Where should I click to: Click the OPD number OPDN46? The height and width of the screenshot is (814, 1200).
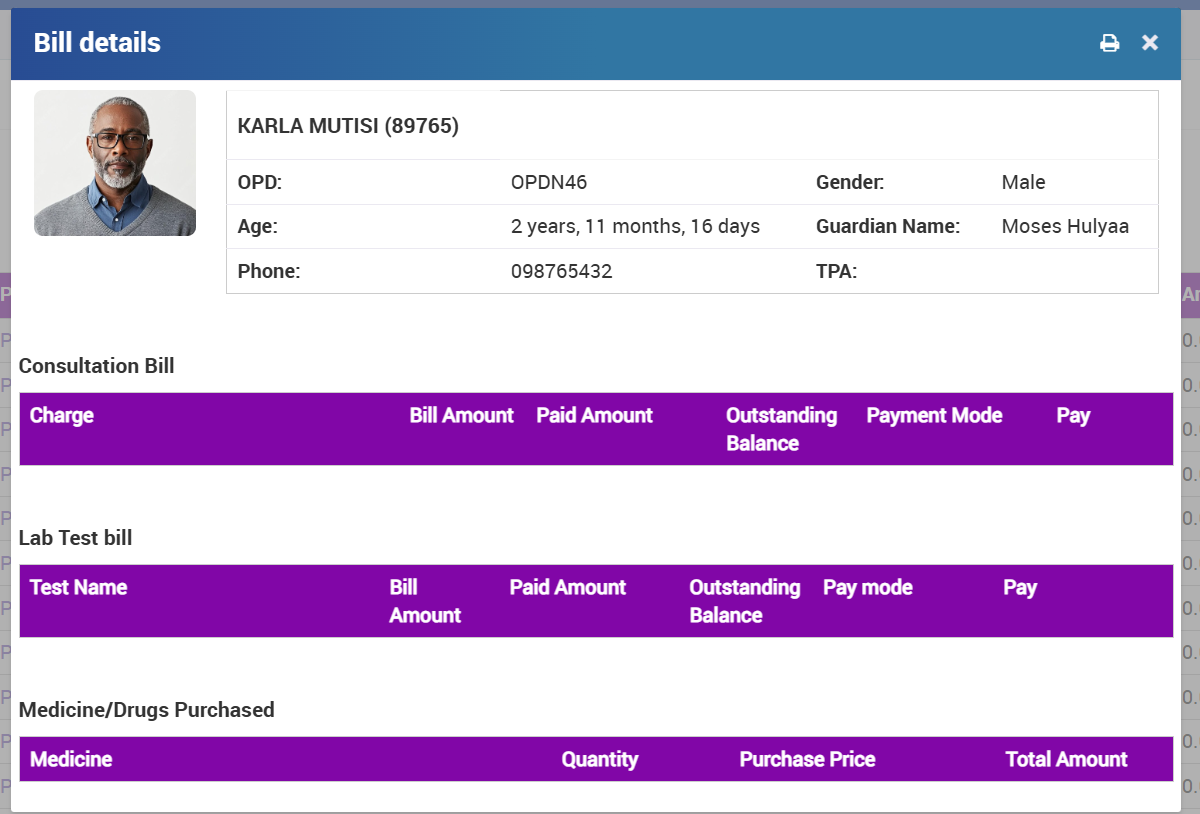pos(549,182)
